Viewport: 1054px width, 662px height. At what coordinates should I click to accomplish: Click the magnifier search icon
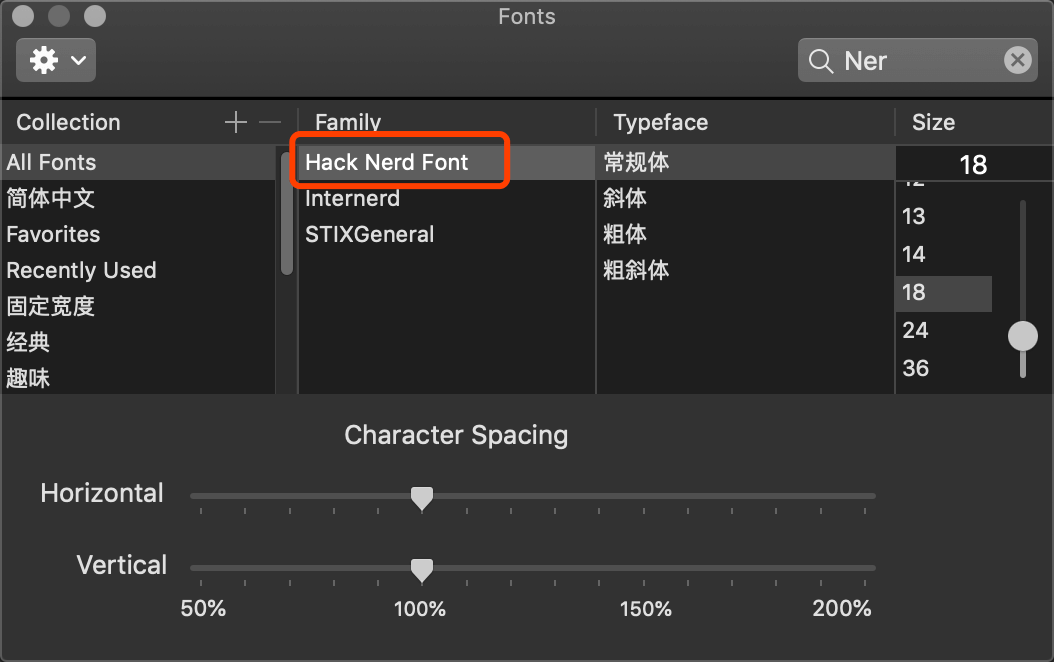coord(820,61)
